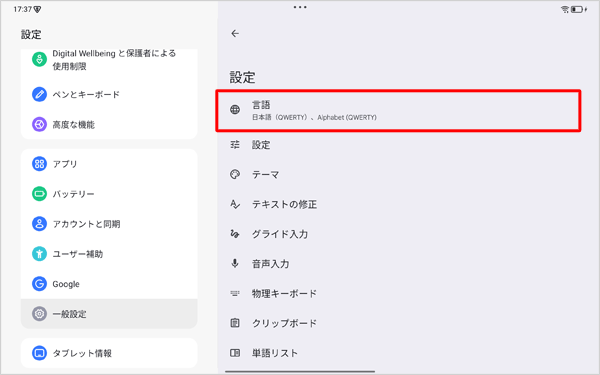Tap the タブレット情報 tablet icon
600x375 pixels.
(x=39, y=353)
